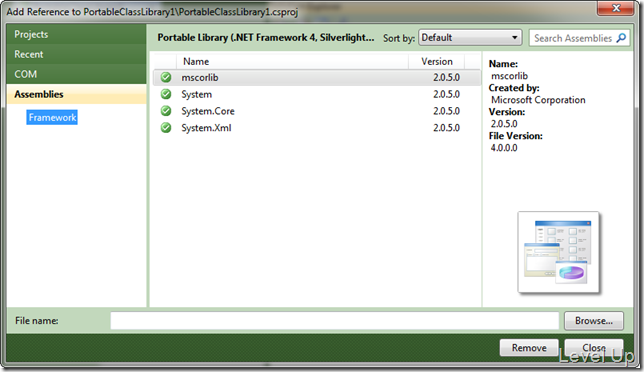Viewport: 644px width, 372px height.
Task: Click the magnifier icon in Search Assemblies
Action: [x=621, y=38]
